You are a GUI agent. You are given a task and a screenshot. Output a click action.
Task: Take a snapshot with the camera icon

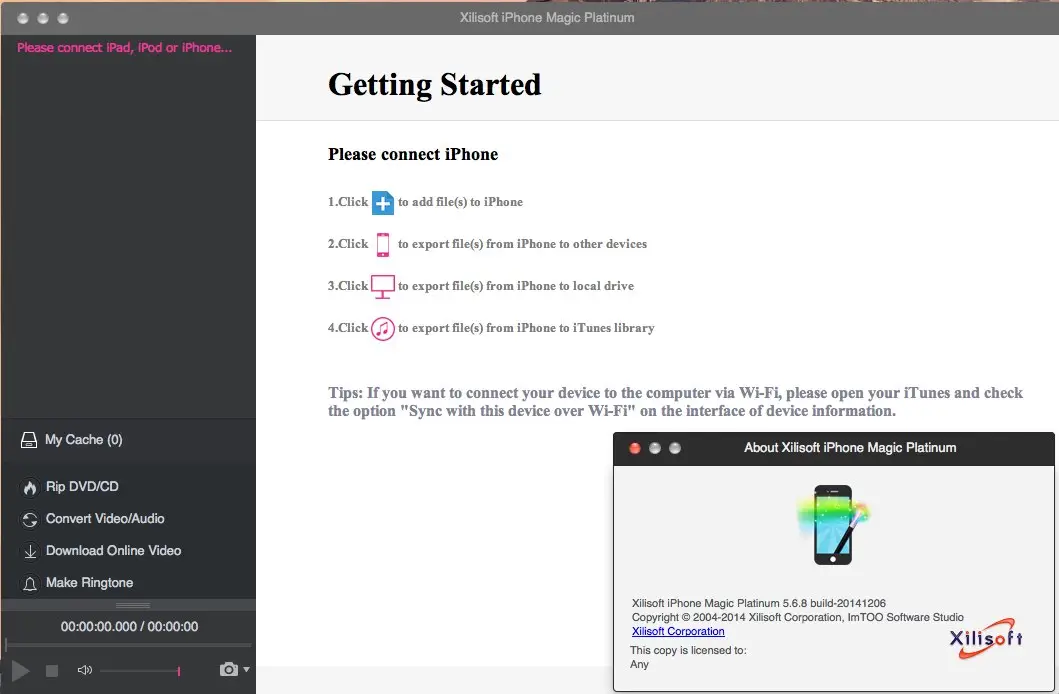228,669
